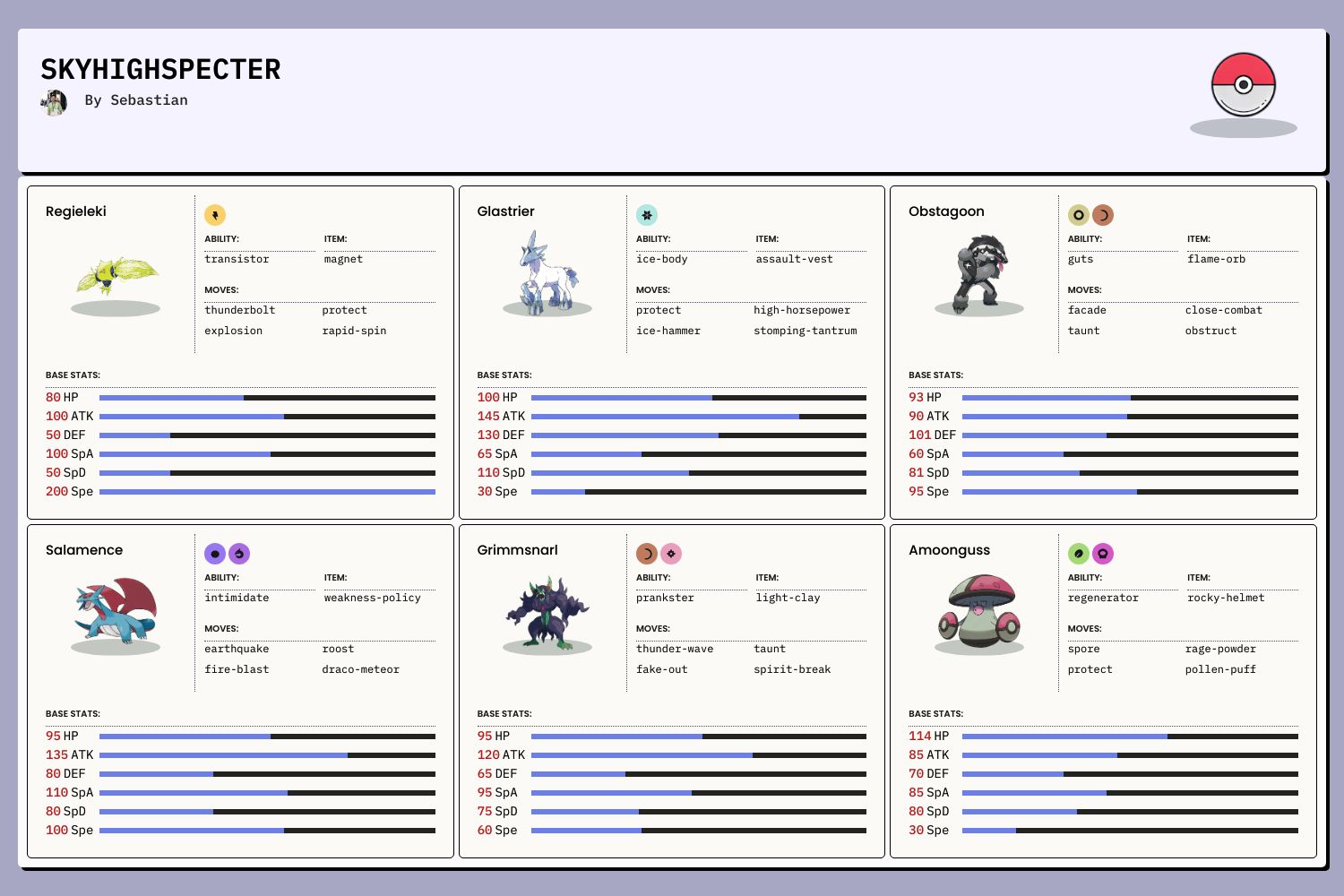Select Salamence's Flying type icon
Screen dimensions: 1344x896
click(239, 554)
